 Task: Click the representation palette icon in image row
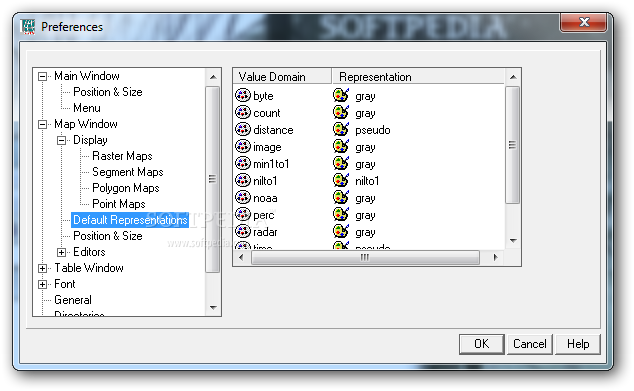(341, 146)
